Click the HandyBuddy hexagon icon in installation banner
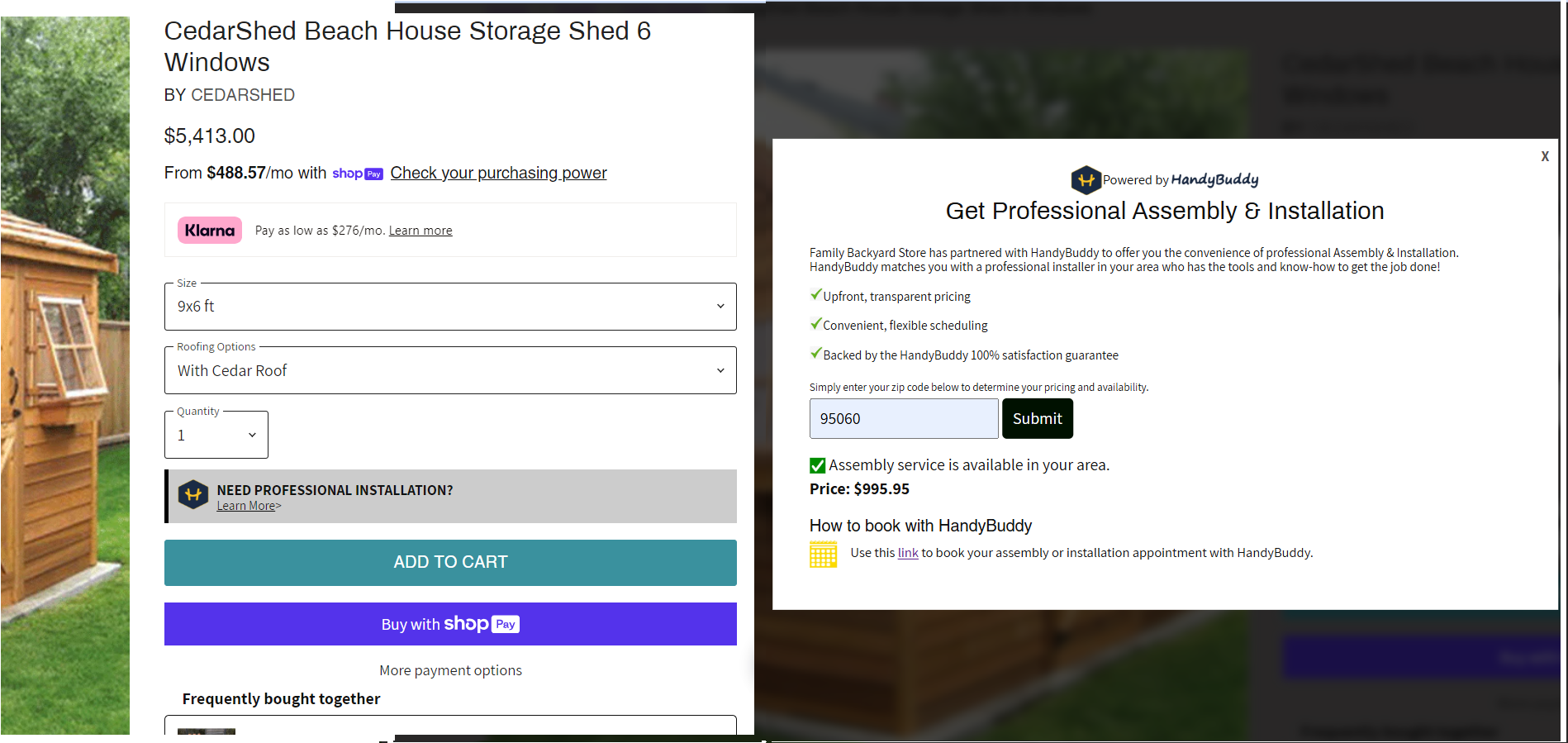 [193, 495]
